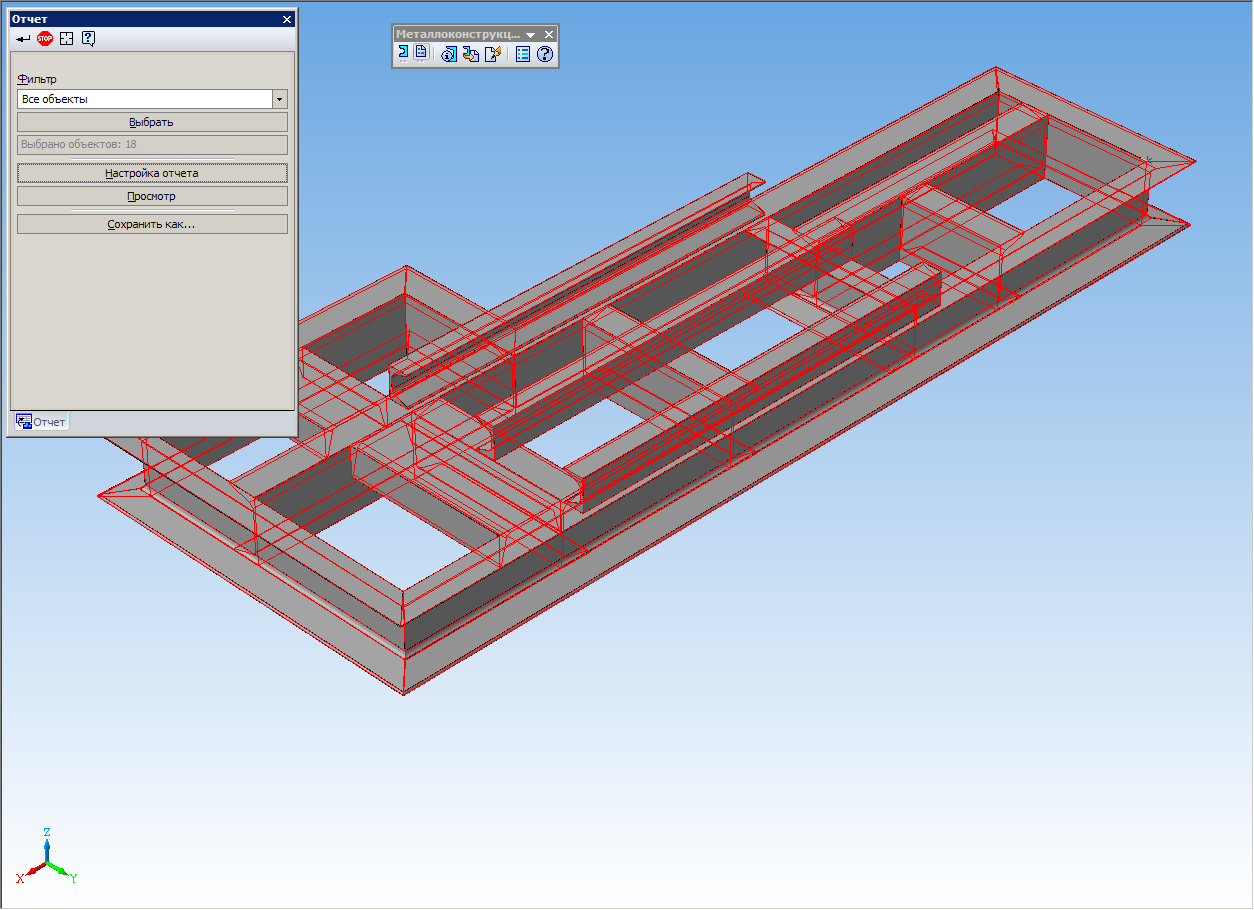Open round help icon in Металлоконструкции toolbar

(545, 54)
